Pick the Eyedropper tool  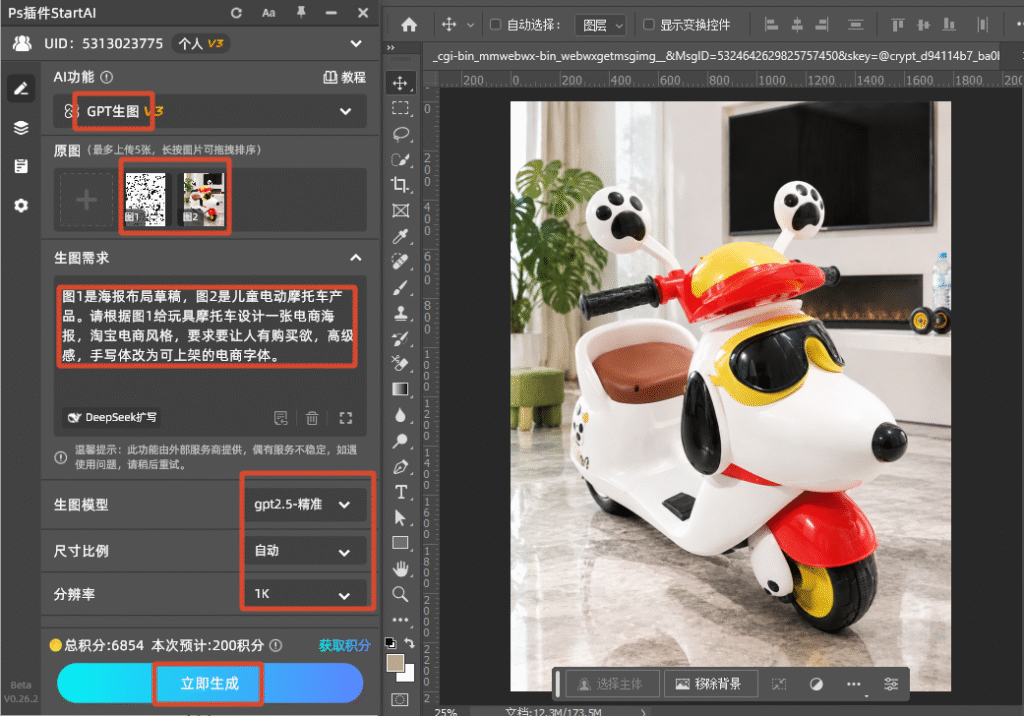(400, 236)
